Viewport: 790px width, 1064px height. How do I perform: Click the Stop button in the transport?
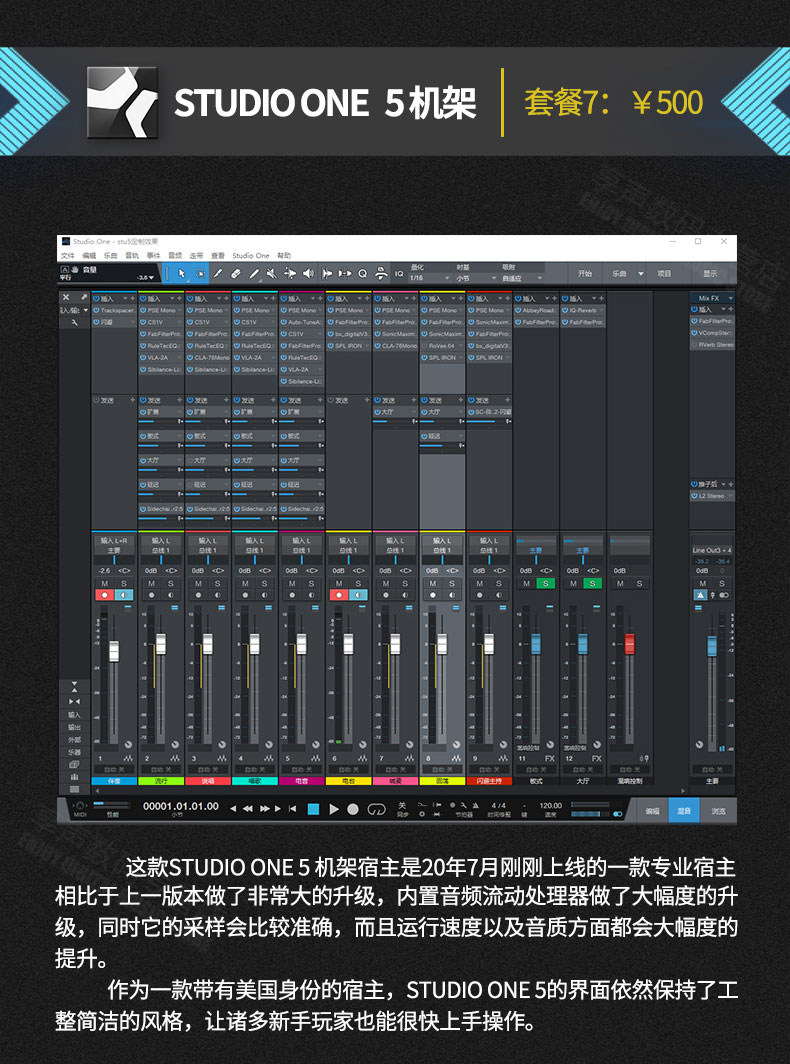point(314,809)
